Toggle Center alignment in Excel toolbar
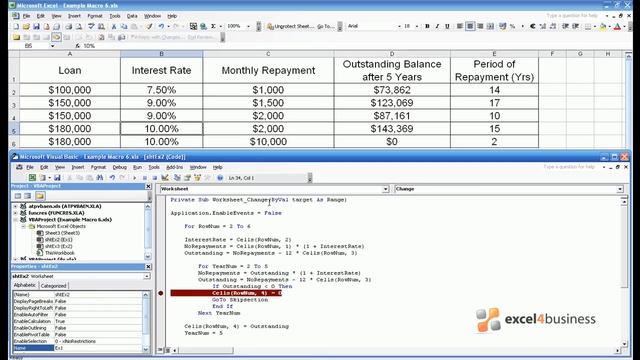The height and width of the screenshot is (360, 640). [x=470, y=26]
